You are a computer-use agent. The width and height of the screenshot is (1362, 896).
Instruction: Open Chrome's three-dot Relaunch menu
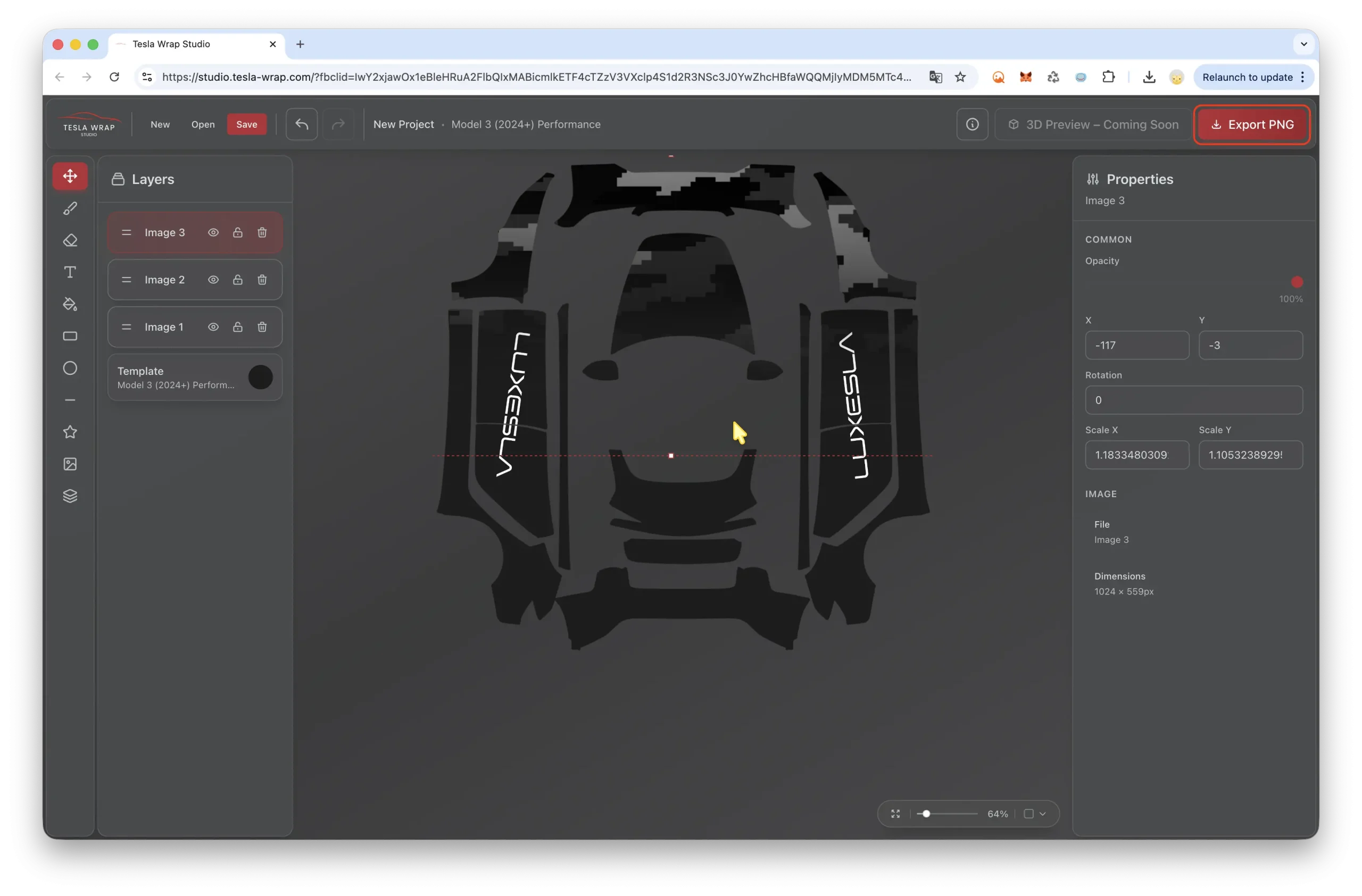(1302, 77)
